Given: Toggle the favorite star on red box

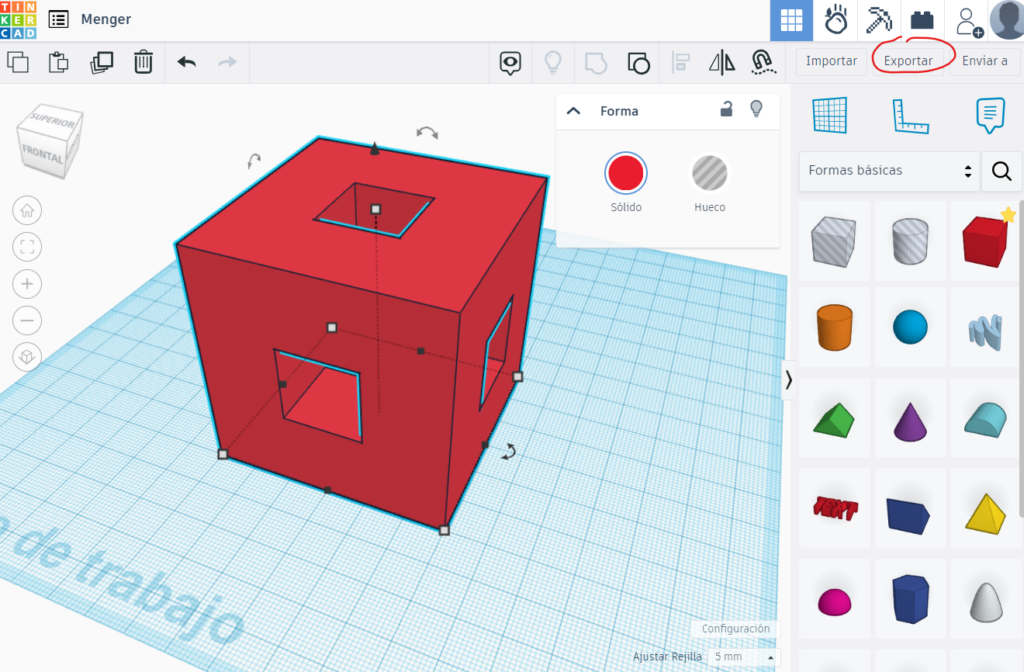Looking at the screenshot, I should pyautogui.click(x=1008, y=214).
